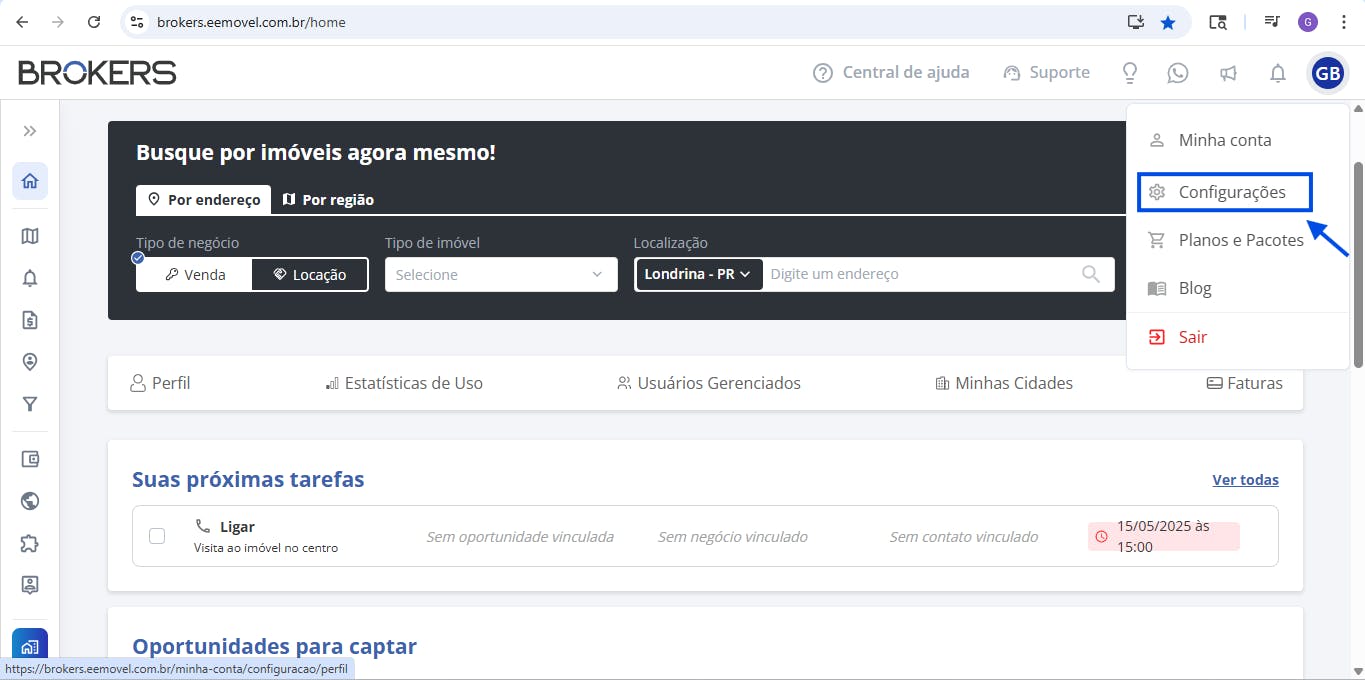Open Usuários Gerenciados tab
The width and height of the screenshot is (1365, 680).
tap(709, 383)
